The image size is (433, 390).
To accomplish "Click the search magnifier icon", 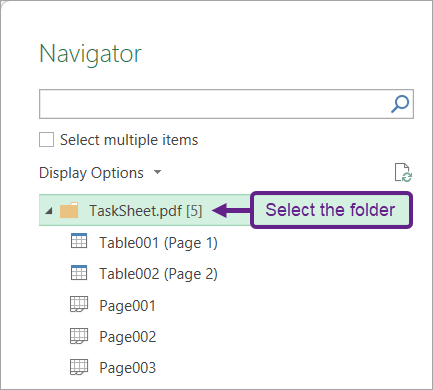I will [400, 104].
